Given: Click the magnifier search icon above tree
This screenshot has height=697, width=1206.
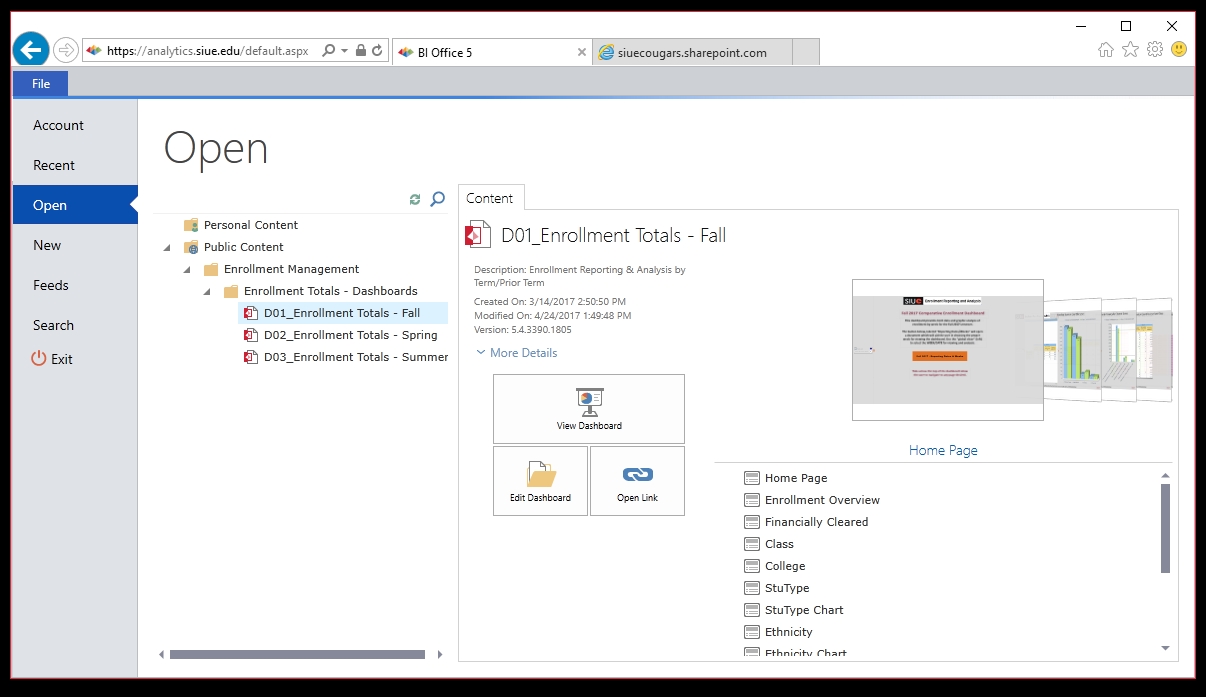Looking at the screenshot, I should click(437, 200).
